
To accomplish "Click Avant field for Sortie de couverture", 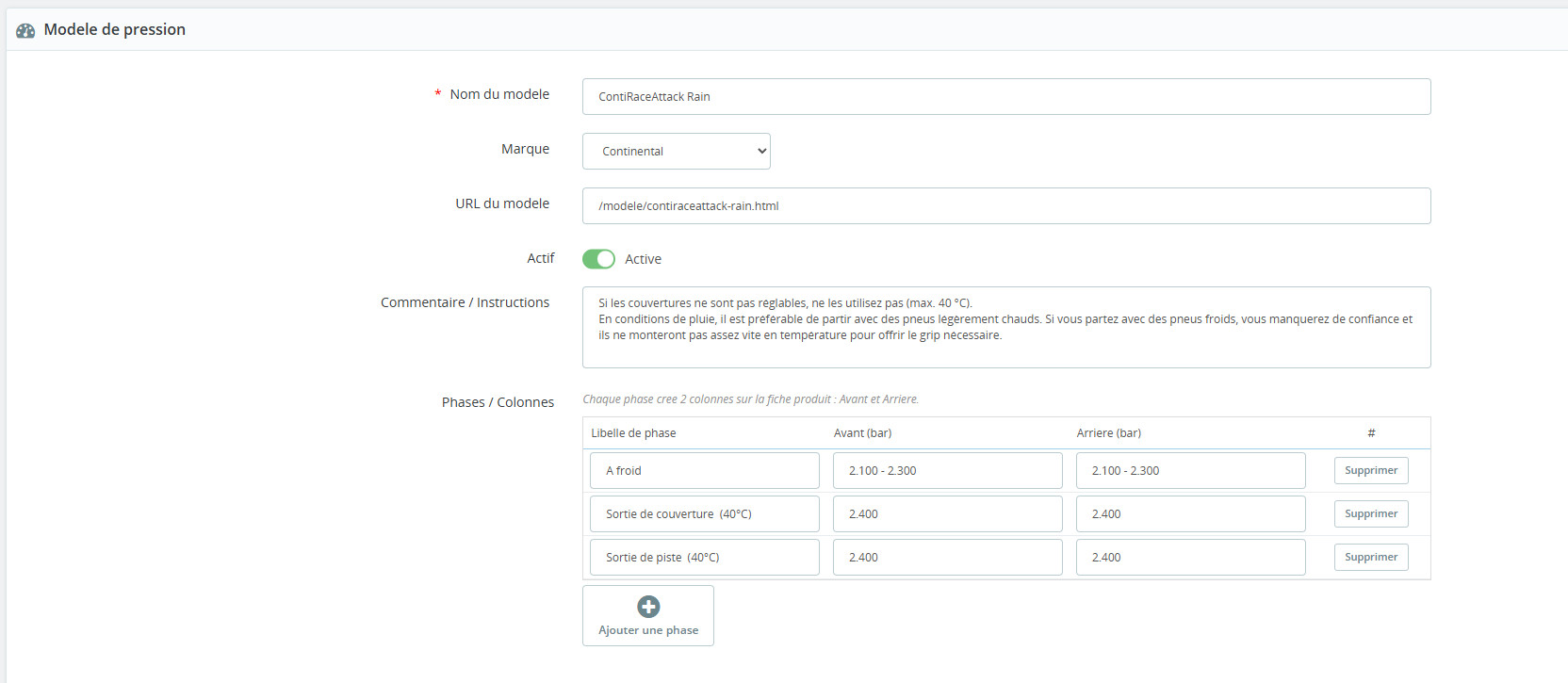I will (947, 514).
